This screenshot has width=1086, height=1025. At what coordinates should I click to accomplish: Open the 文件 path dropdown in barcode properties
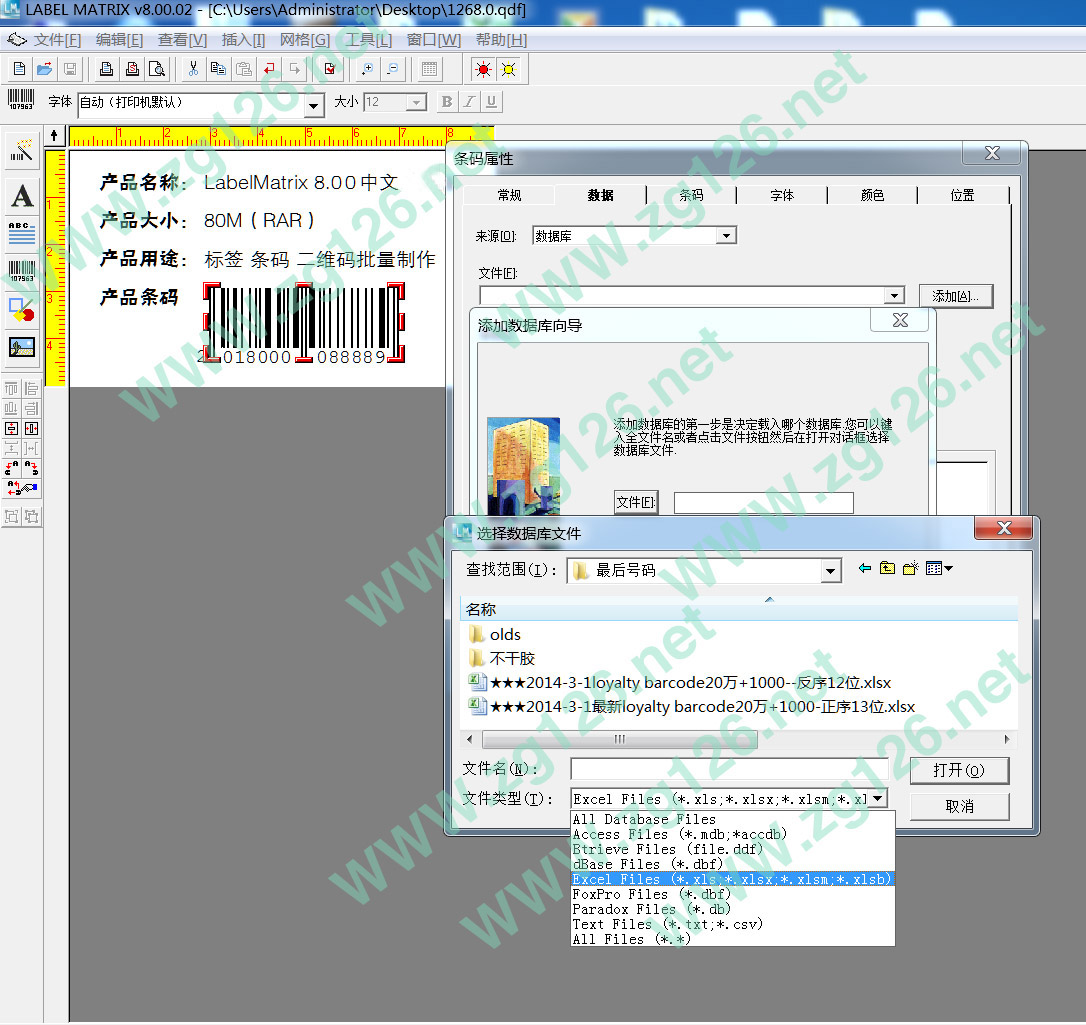click(894, 296)
